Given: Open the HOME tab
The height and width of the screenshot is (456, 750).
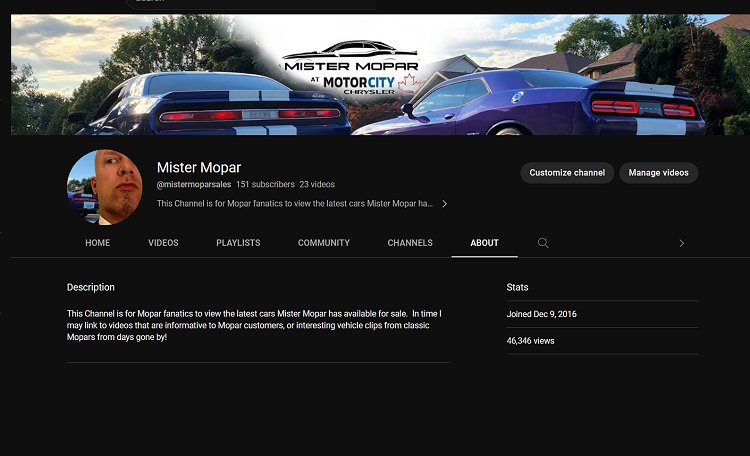Looking at the screenshot, I should (x=98, y=243).
